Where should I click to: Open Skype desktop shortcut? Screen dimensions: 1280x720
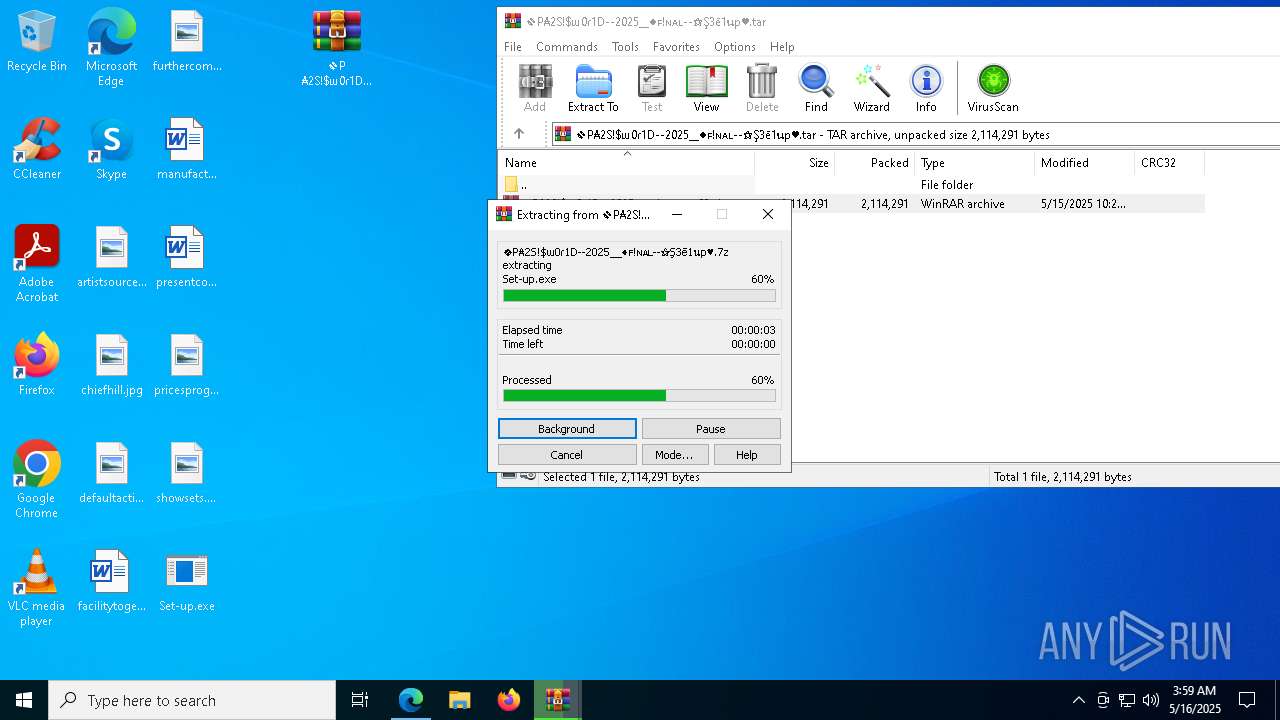pyautogui.click(x=111, y=150)
